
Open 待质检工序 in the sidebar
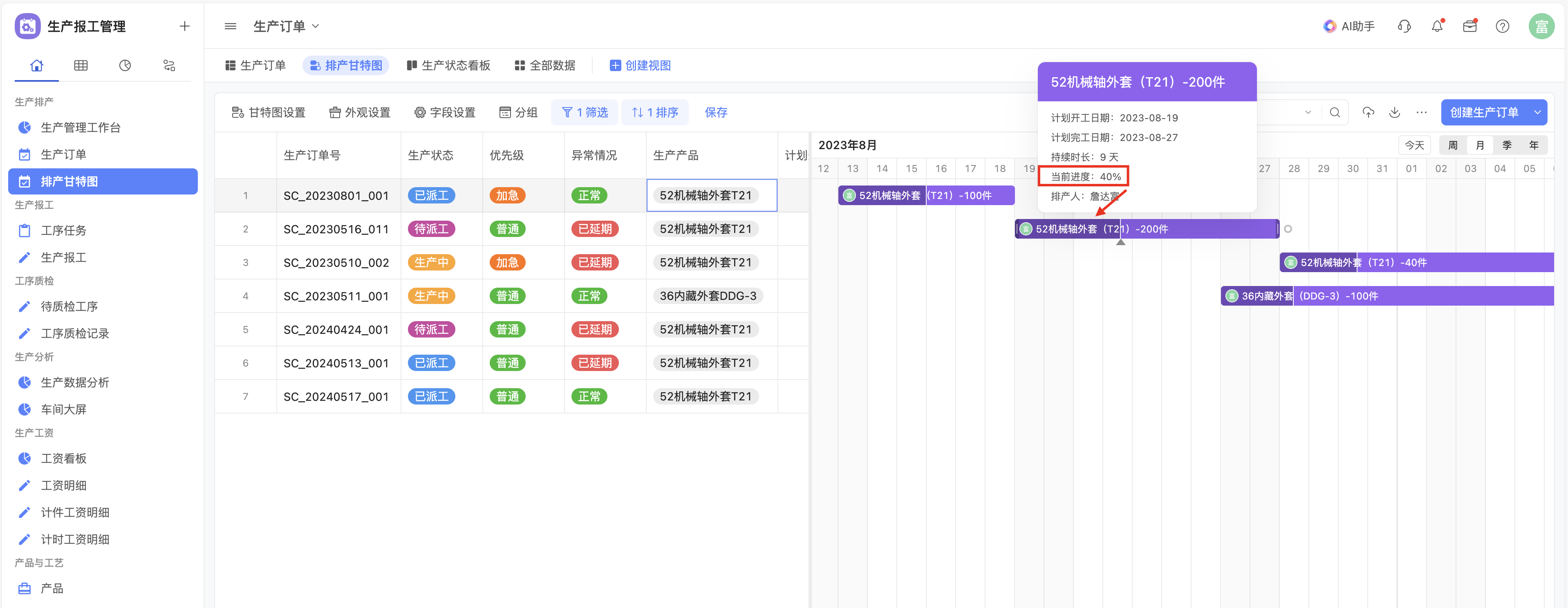point(103,306)
